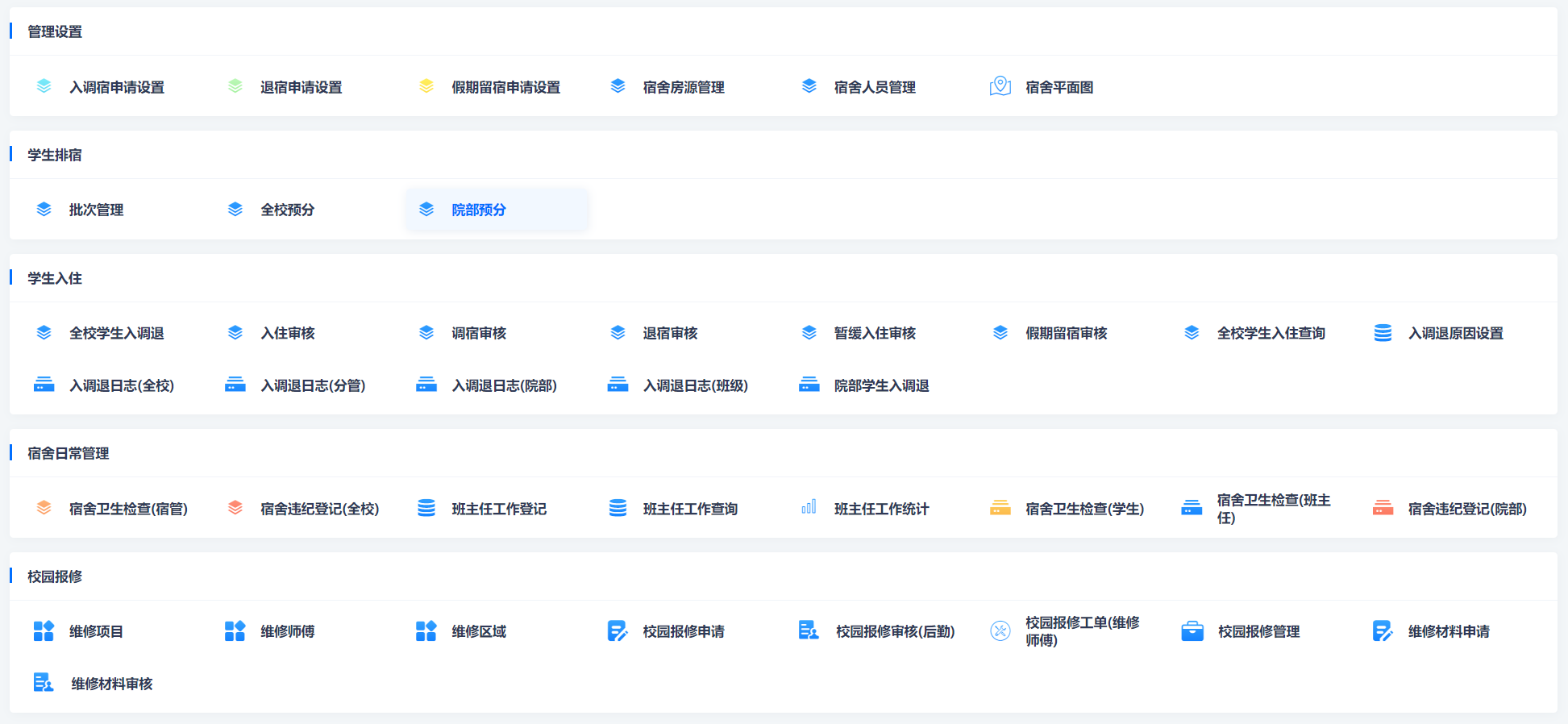Screen dimensions: 1568x724
Task: Click the green 退宿申请设置 layers icon
Action: click(235, 86)
